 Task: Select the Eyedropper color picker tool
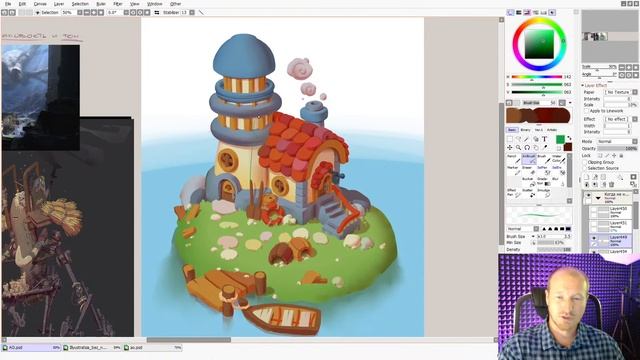(x=544, y=147)
